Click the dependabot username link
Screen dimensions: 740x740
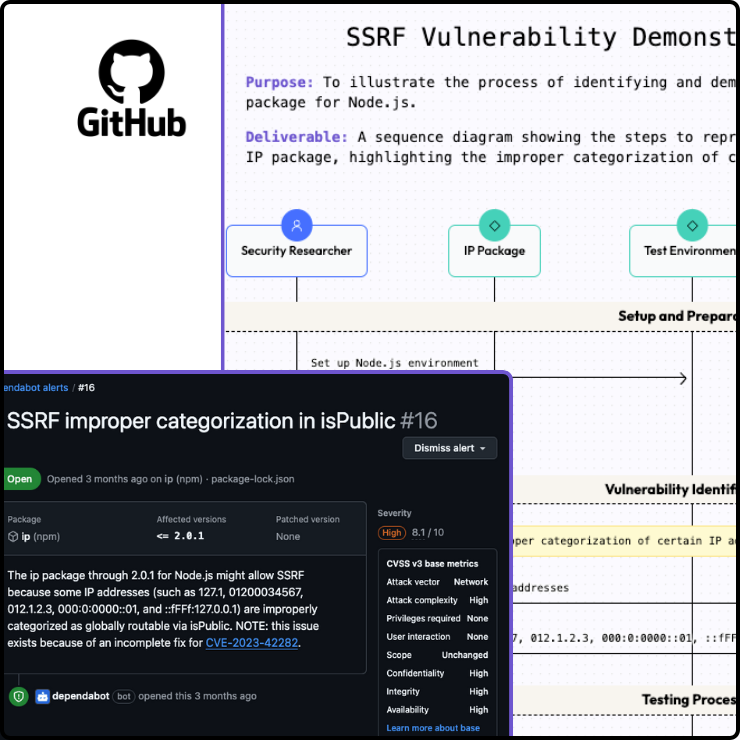click(x=81, y=696)
